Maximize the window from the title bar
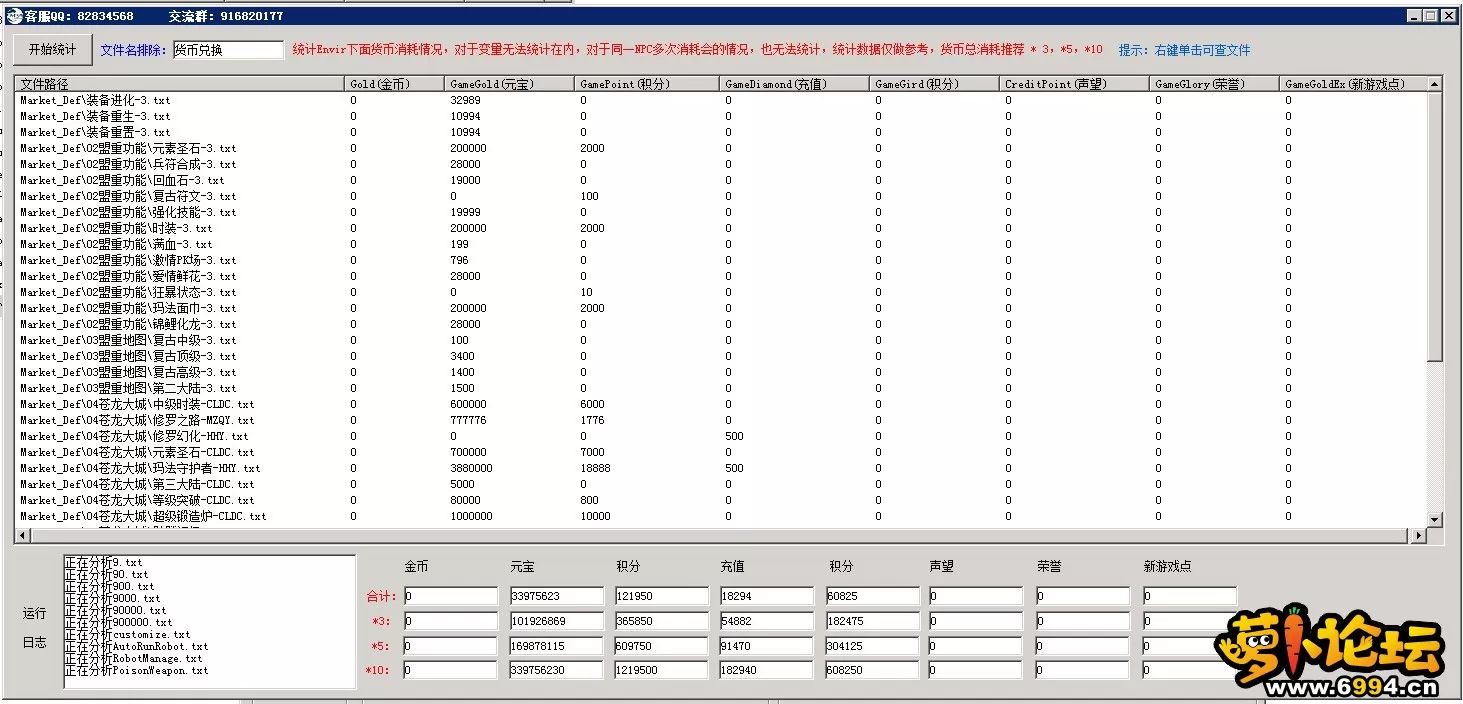This screenshot has height=704, width=1463. (1430, 16)
